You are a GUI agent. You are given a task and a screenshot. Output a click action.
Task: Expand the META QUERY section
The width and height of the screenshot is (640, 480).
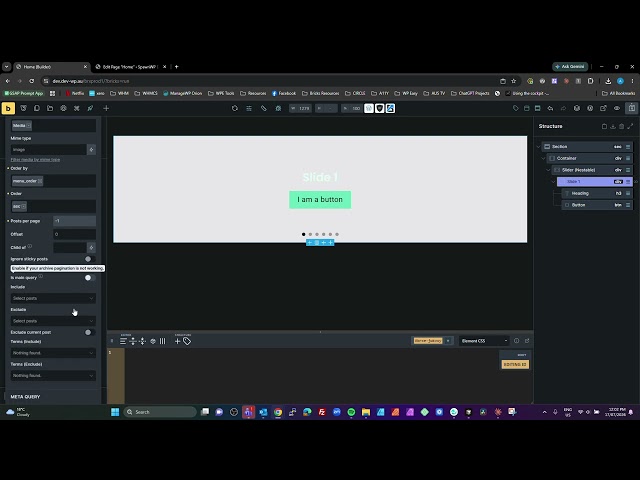coord(53,397)
